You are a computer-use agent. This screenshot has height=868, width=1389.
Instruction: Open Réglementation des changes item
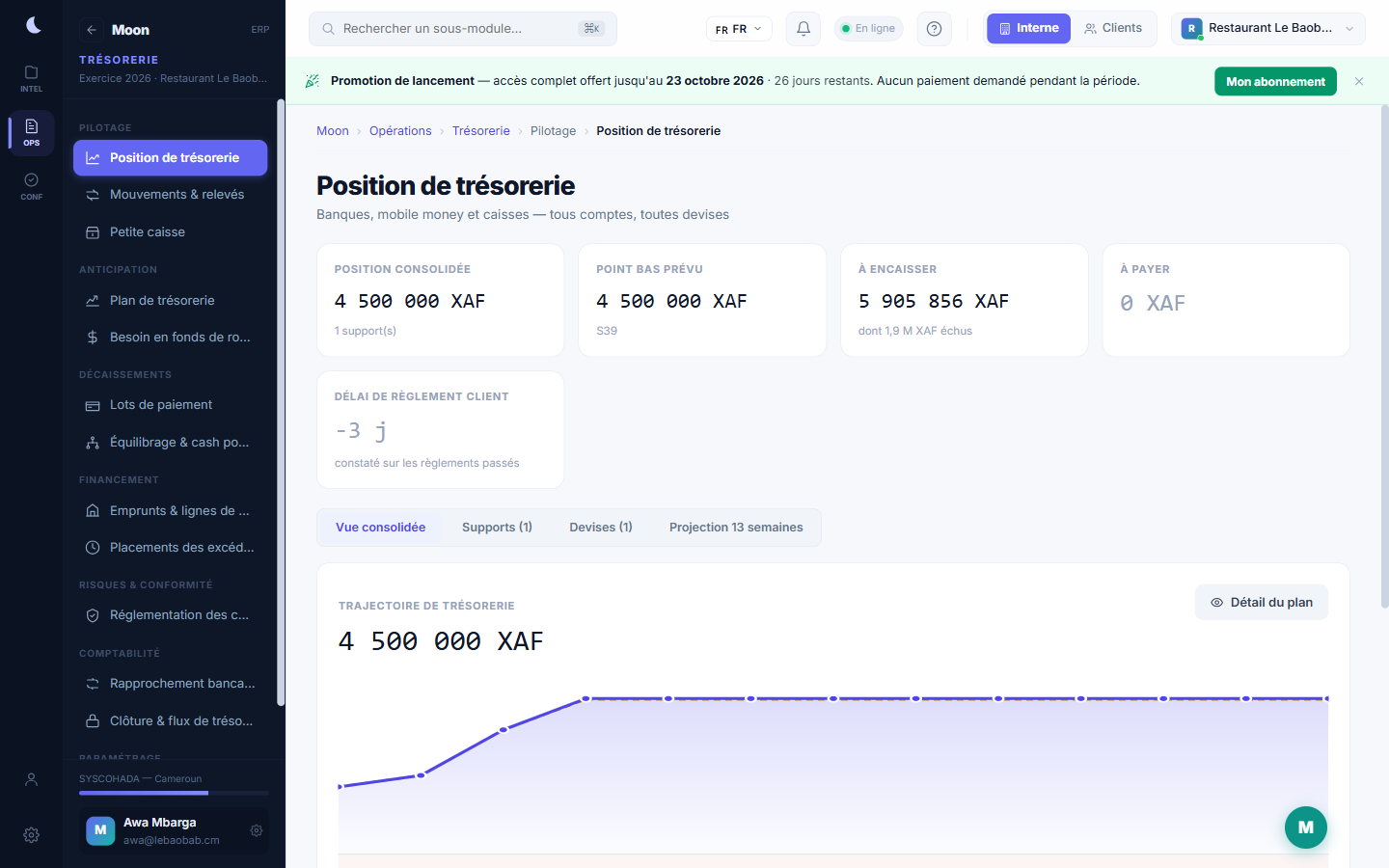click(x=170, y=615)
